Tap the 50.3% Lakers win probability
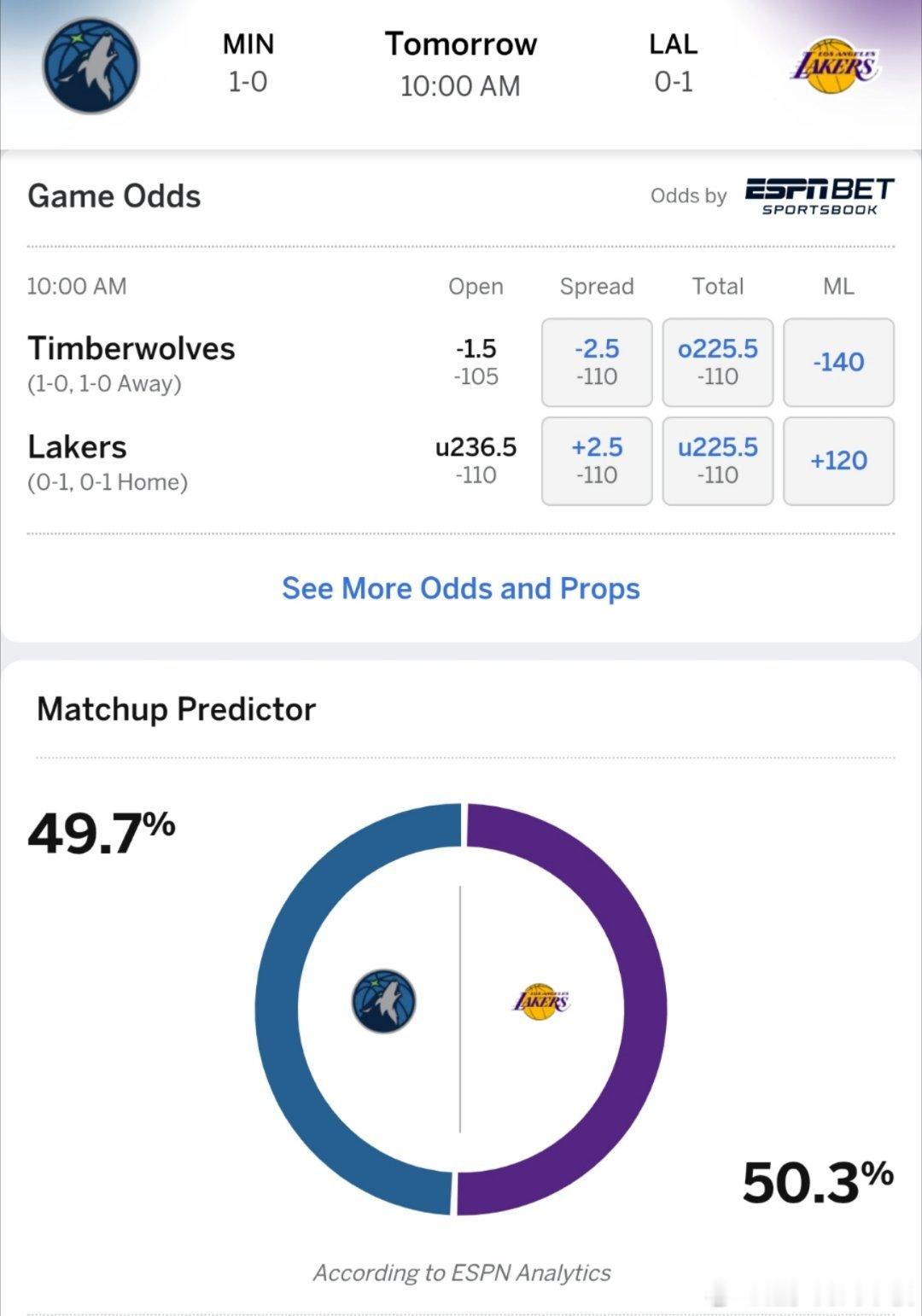922x1316 pixels. 817,1182
